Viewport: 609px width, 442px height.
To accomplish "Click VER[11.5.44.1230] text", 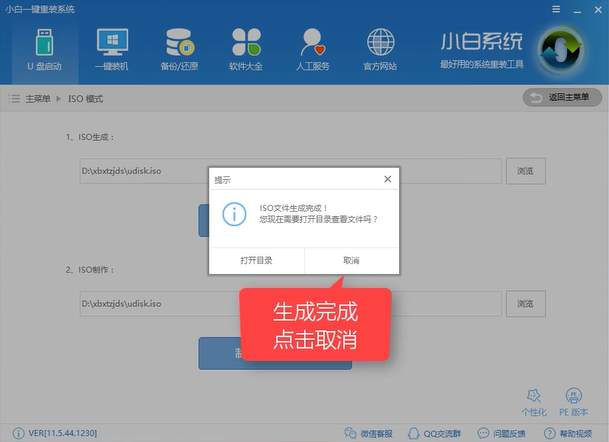I will tap(63, 433).
